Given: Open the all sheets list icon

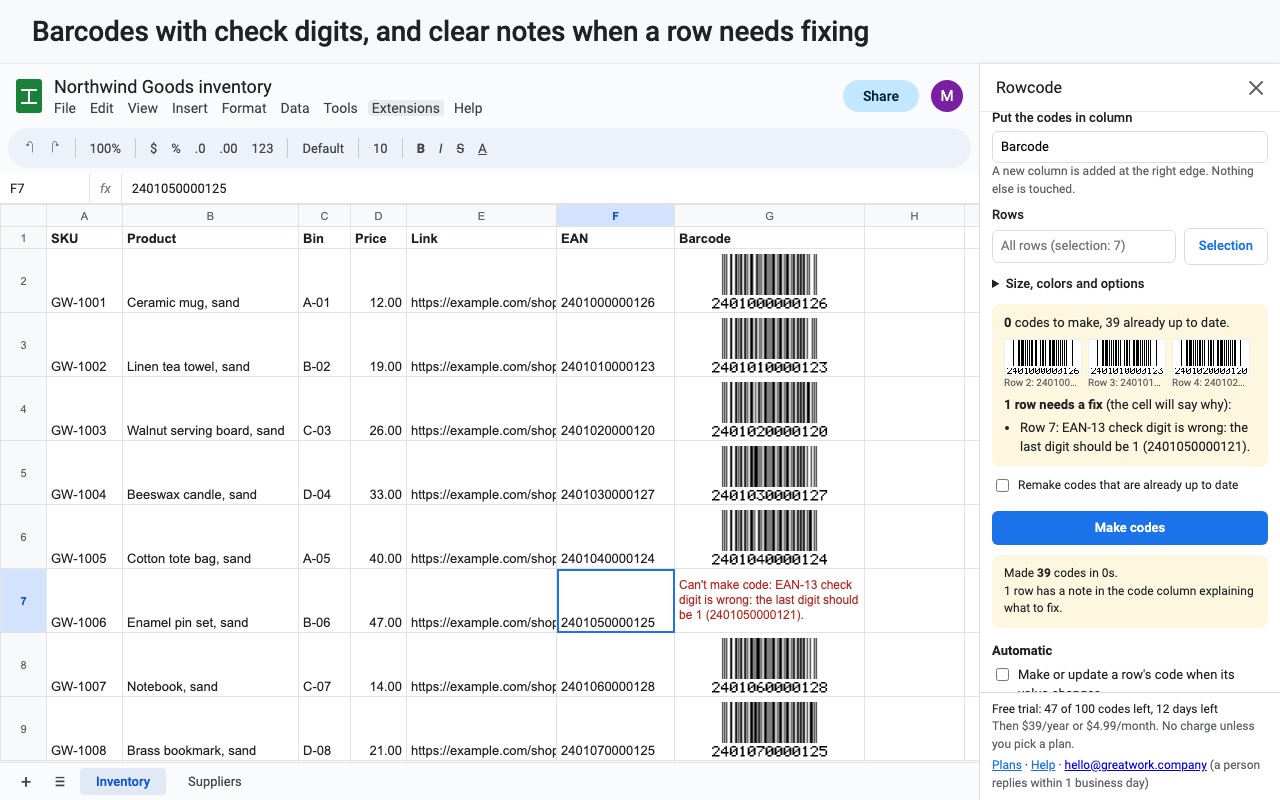Looking at the screenshot, I should point(60,782).
